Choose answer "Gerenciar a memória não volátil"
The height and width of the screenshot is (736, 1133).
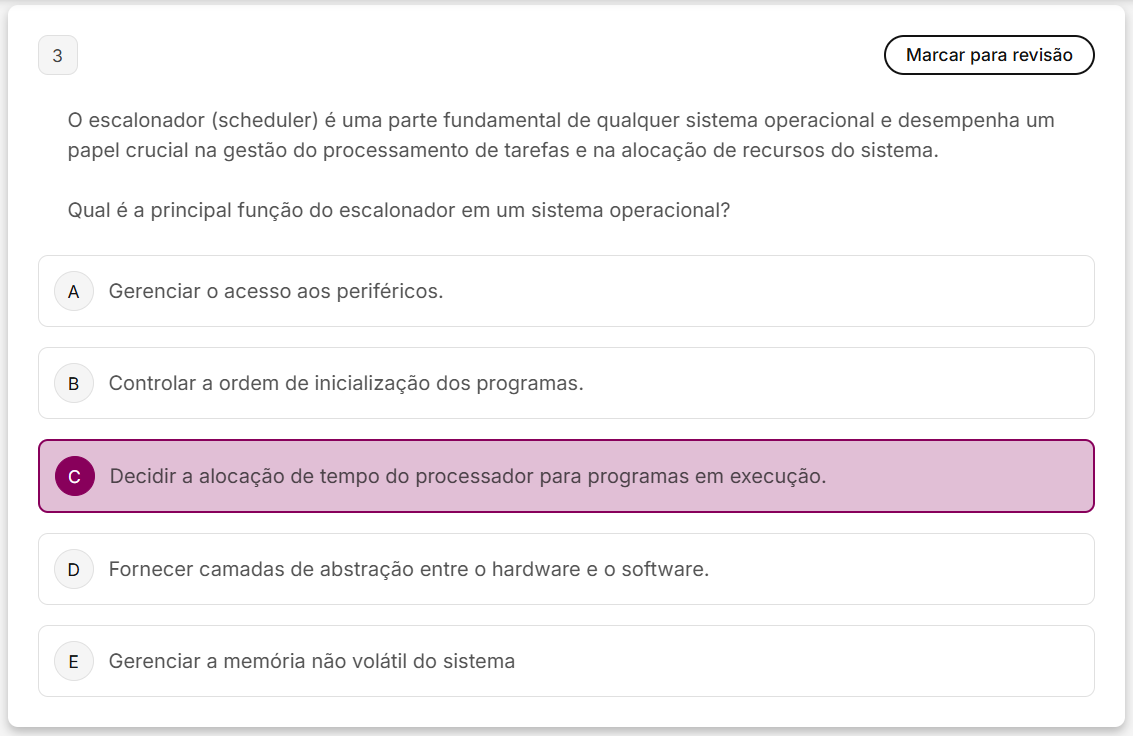pos(311,661)
